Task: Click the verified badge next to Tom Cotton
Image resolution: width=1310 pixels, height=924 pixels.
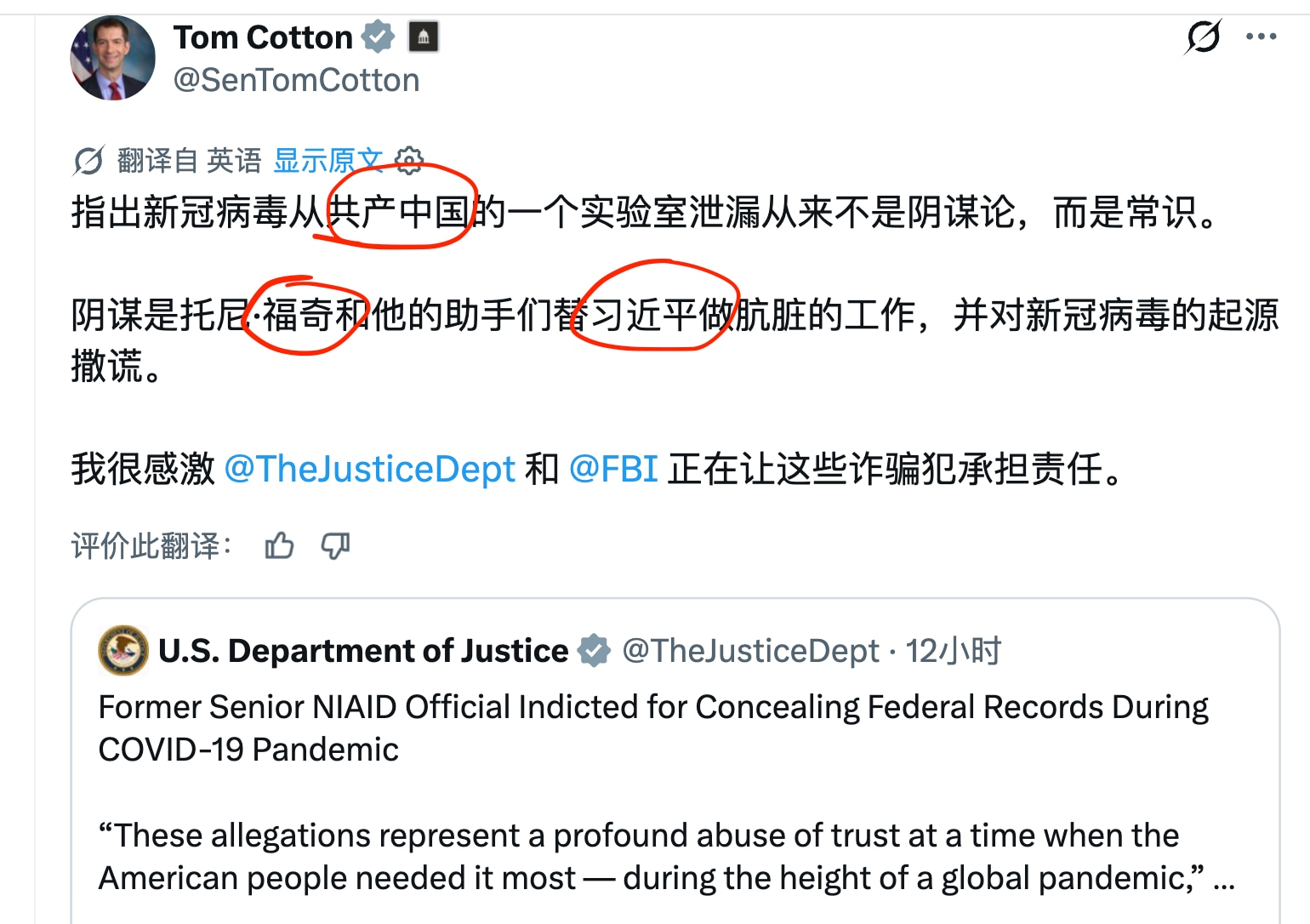Action: click(x=379, y=36)
